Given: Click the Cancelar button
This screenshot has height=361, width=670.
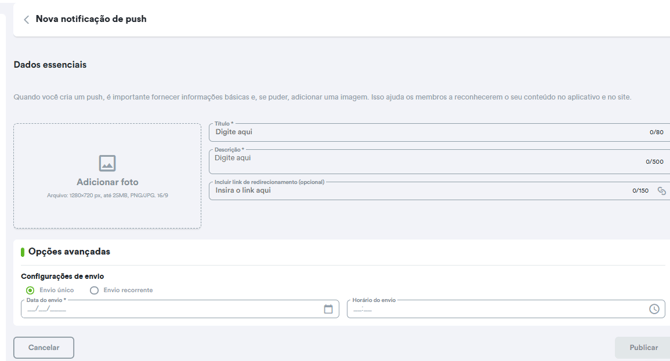Looking at the screenshot, I should pos(44,347).
